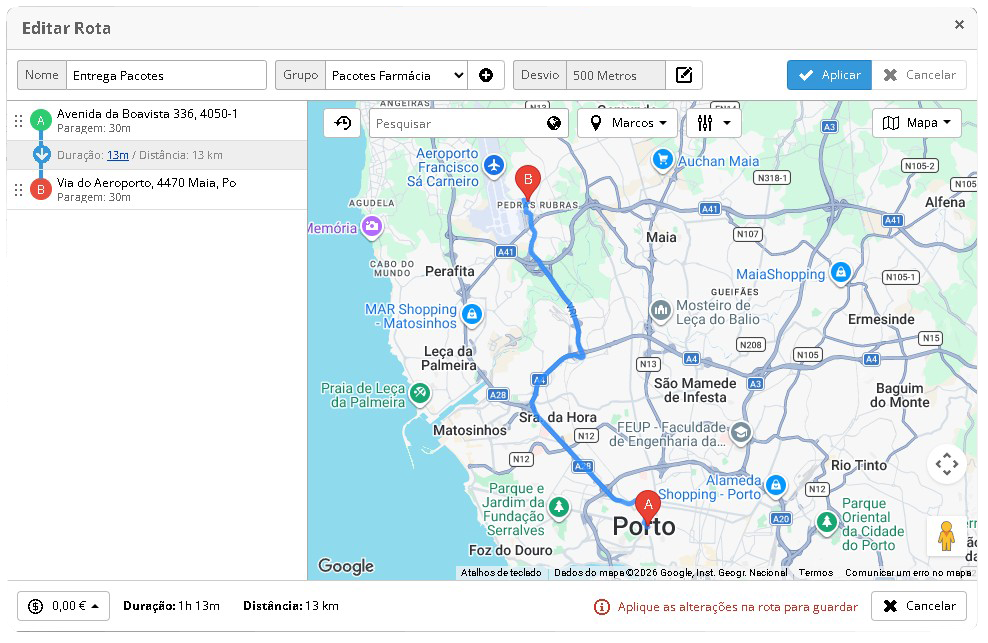Click the Desvio 500 Metros field
This screenshot has width=988, height=643.
pyautogui.click(x=616, y=76)
